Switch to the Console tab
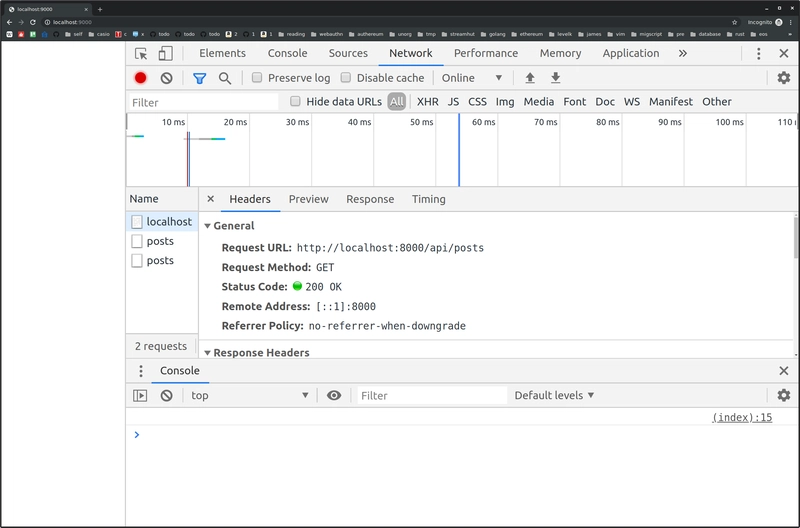800x528 pixels. pyautogui.click(x=287, y=53)
